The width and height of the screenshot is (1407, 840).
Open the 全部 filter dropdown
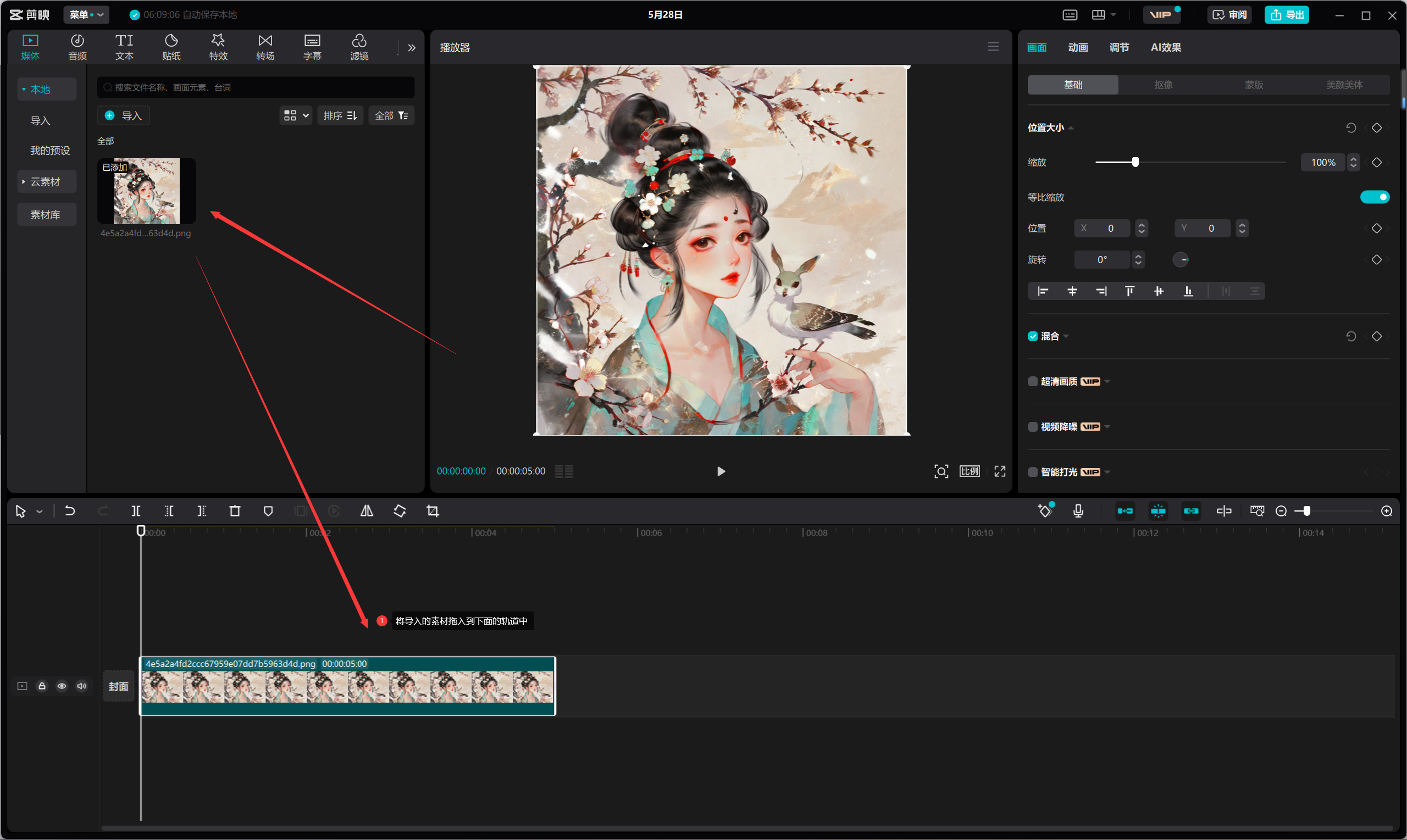click(391, 115)
